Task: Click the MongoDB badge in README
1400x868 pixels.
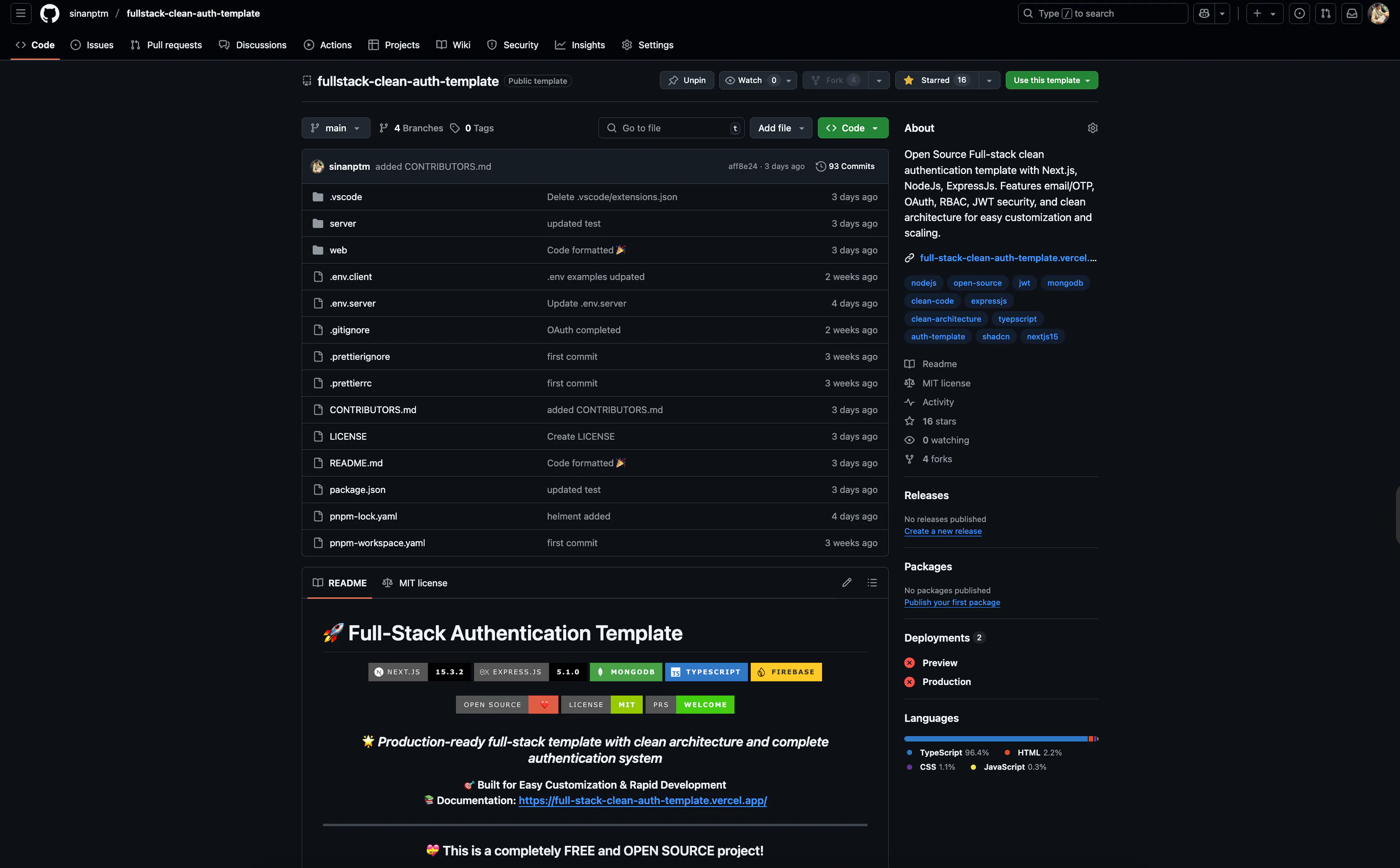Action: pos(626,672)
